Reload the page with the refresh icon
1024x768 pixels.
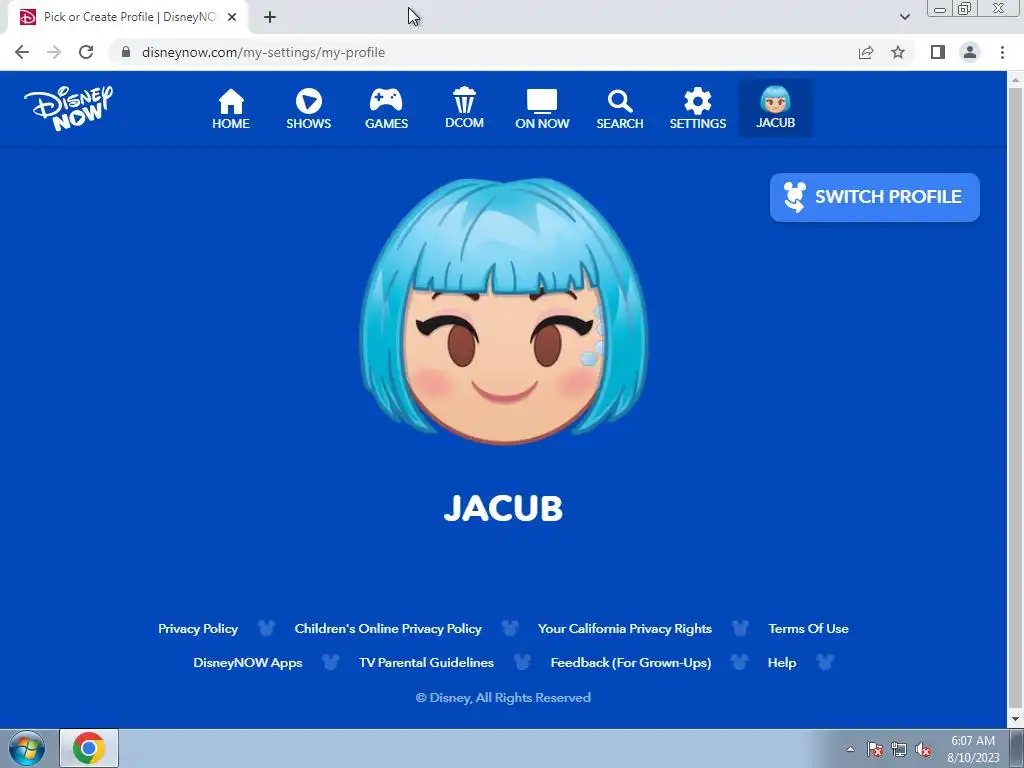pyautogui.click(x=86, y=52)
